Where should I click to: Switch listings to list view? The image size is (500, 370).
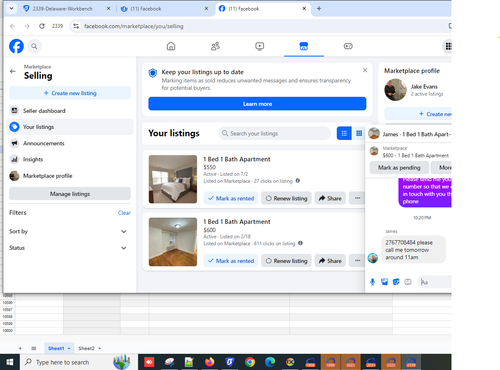[x=344, y=133]
